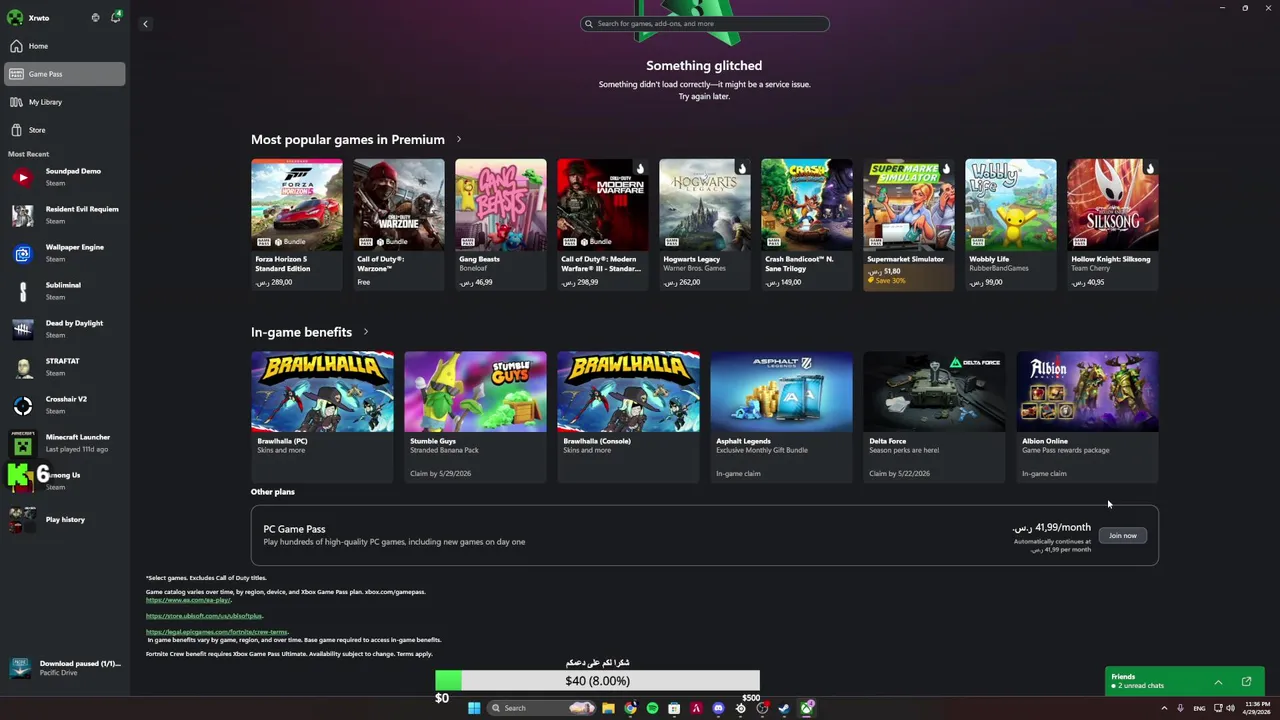The height and width of the screenshot is (720, 1280).
Task: Click Join now for PC Game Pass
Action: 1122,535
